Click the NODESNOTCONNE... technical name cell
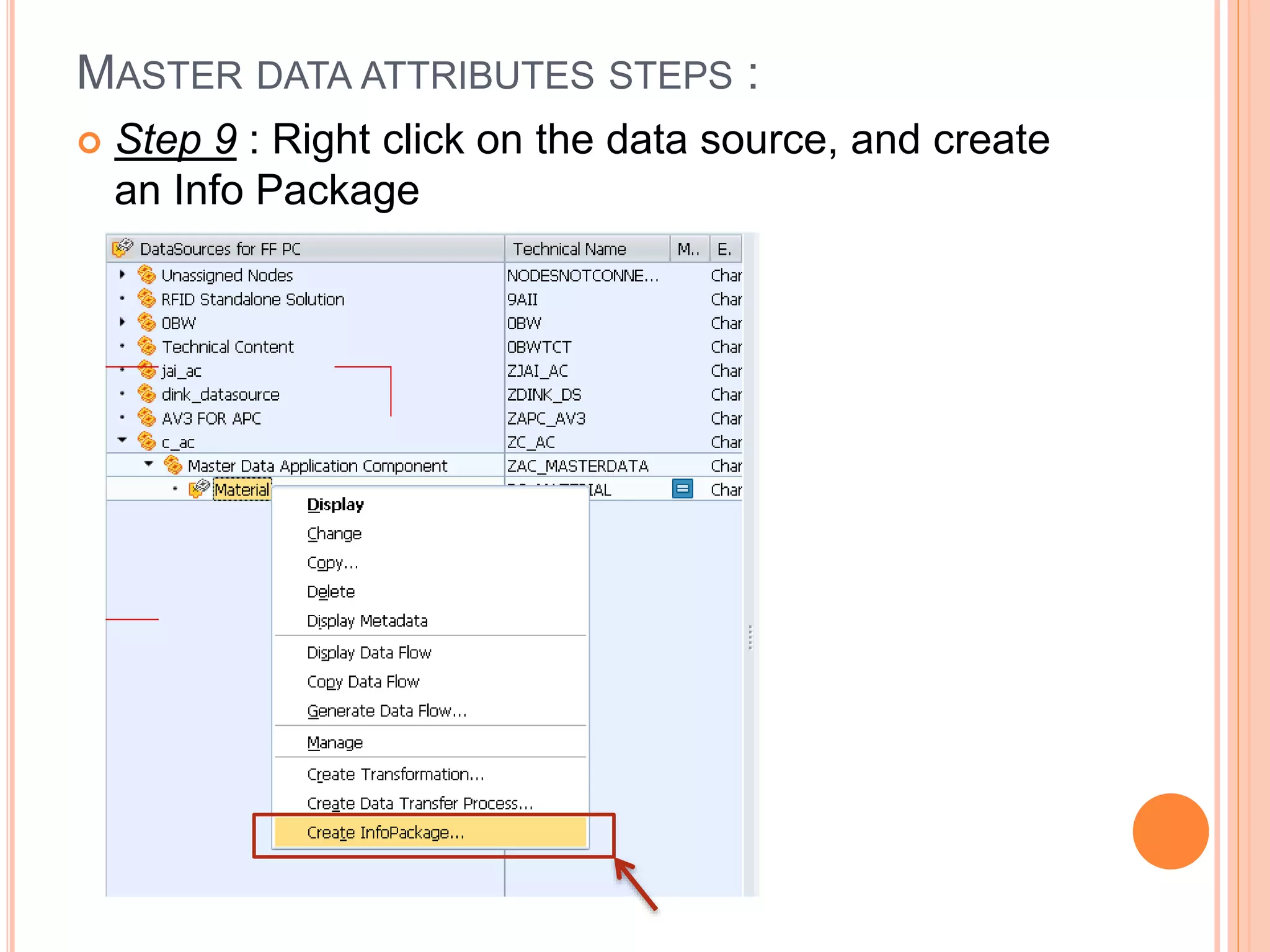Viewport: 1270px width, 952px height. click(x=583, y=275)
